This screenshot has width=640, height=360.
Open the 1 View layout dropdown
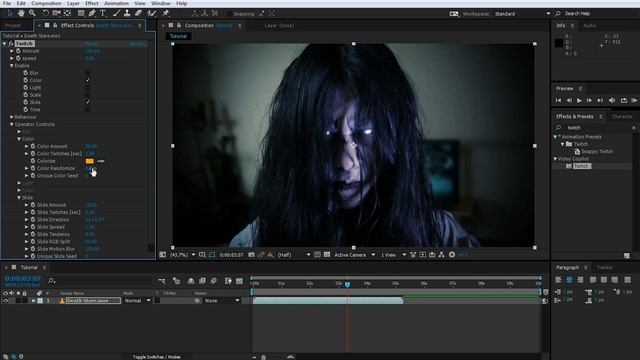(393, 255)
